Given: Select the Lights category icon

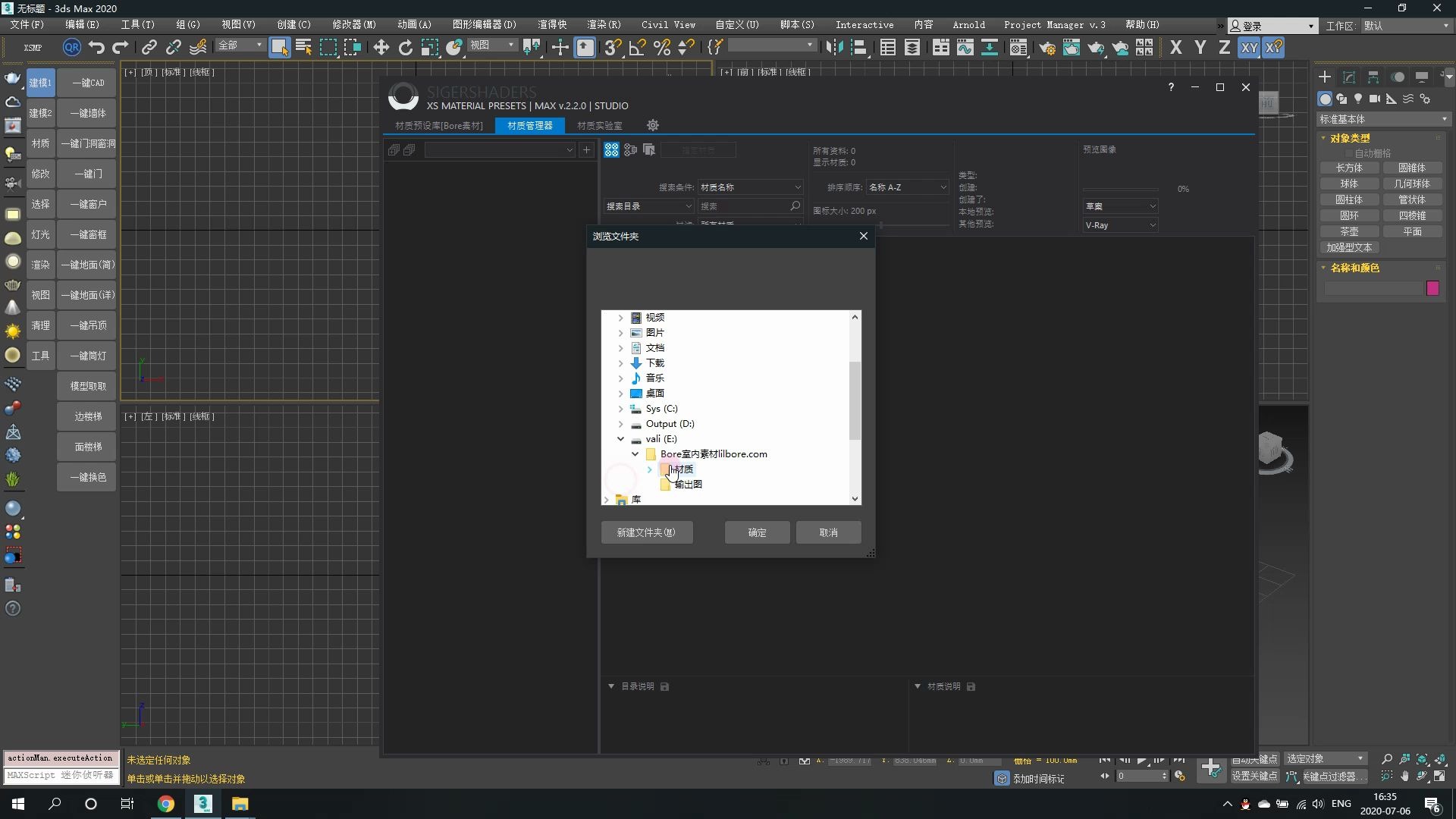Looking at the screenshot, I should click(1358, 99).
